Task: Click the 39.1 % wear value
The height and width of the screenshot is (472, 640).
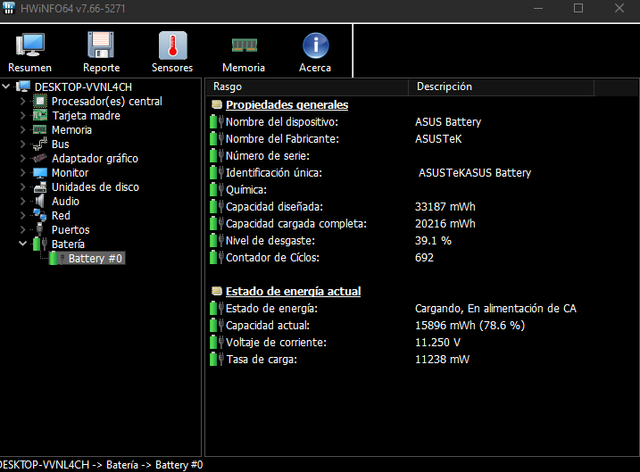Action: [x=433, y=240]
